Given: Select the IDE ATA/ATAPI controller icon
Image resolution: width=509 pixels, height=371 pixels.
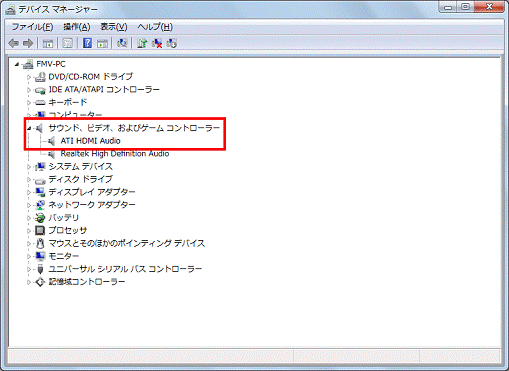Looking at the screenshot, I should [40, 90].
